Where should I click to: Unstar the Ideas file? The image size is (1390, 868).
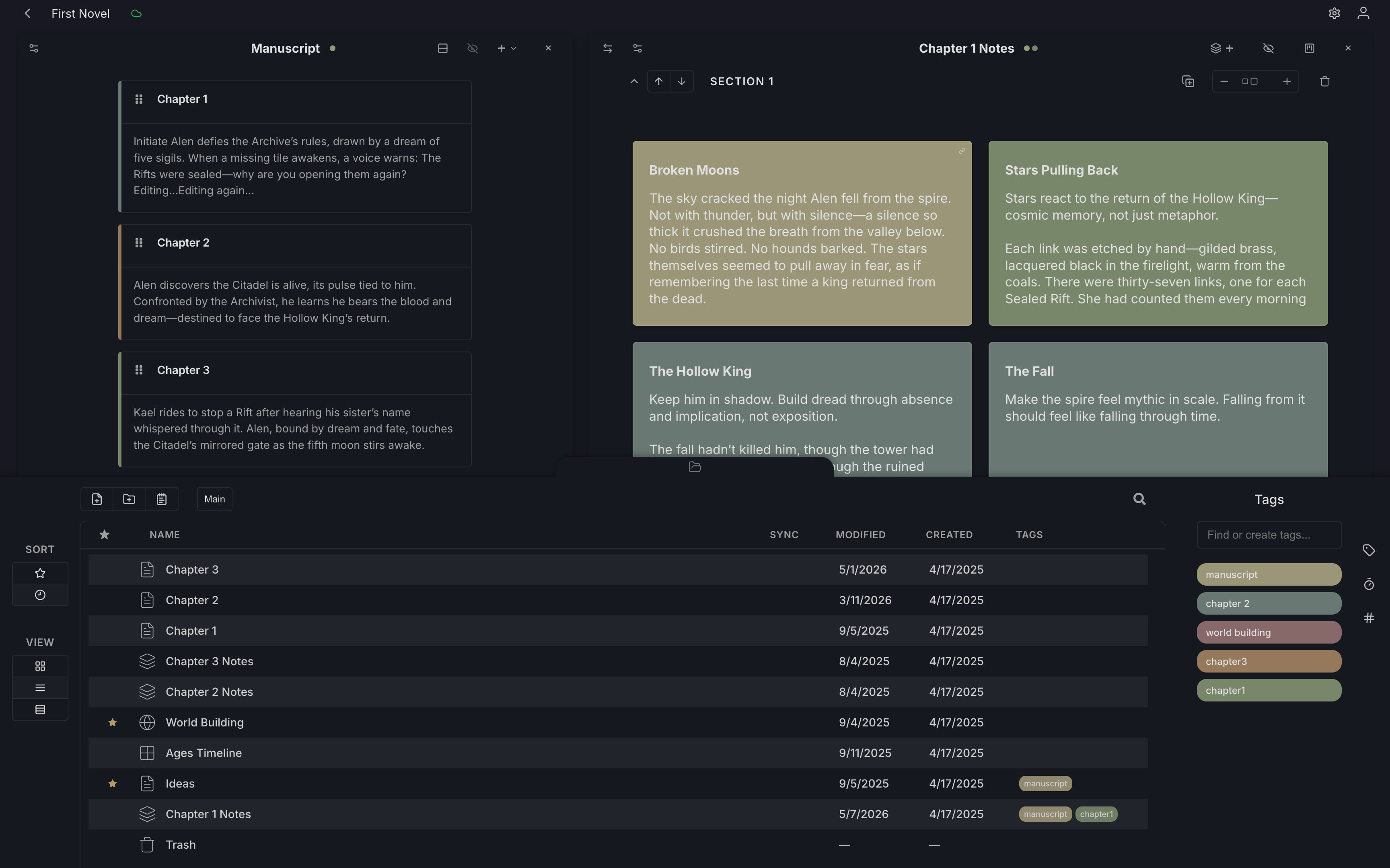(113, 784)
